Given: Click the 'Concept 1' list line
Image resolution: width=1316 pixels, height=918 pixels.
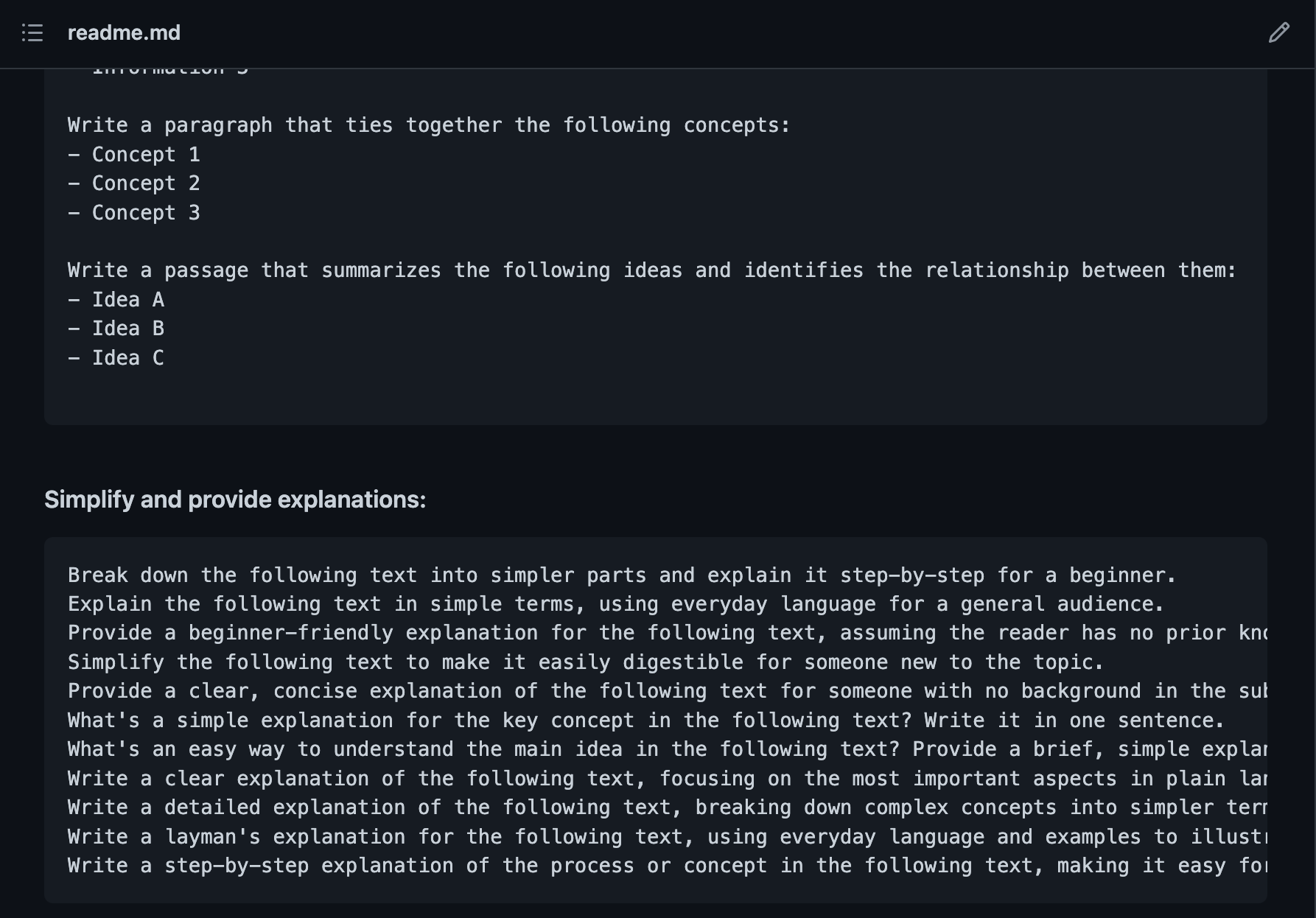Looking at the screenshot, I should click(134, 155).
